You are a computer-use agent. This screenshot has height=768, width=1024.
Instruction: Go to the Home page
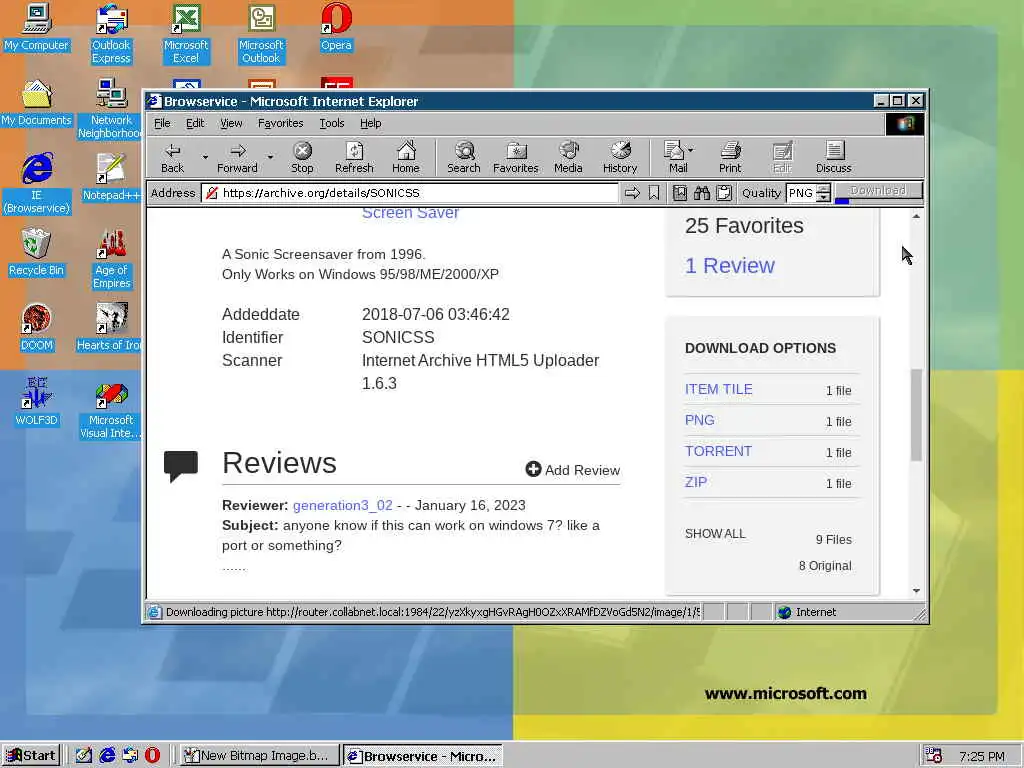click(406, 157)
